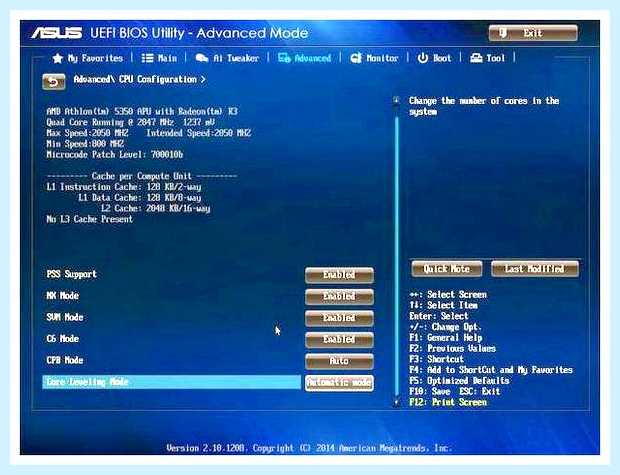Click the Ai Tweaker tab icon
This screenshot has width=620, height=475.
click(202, 58)
